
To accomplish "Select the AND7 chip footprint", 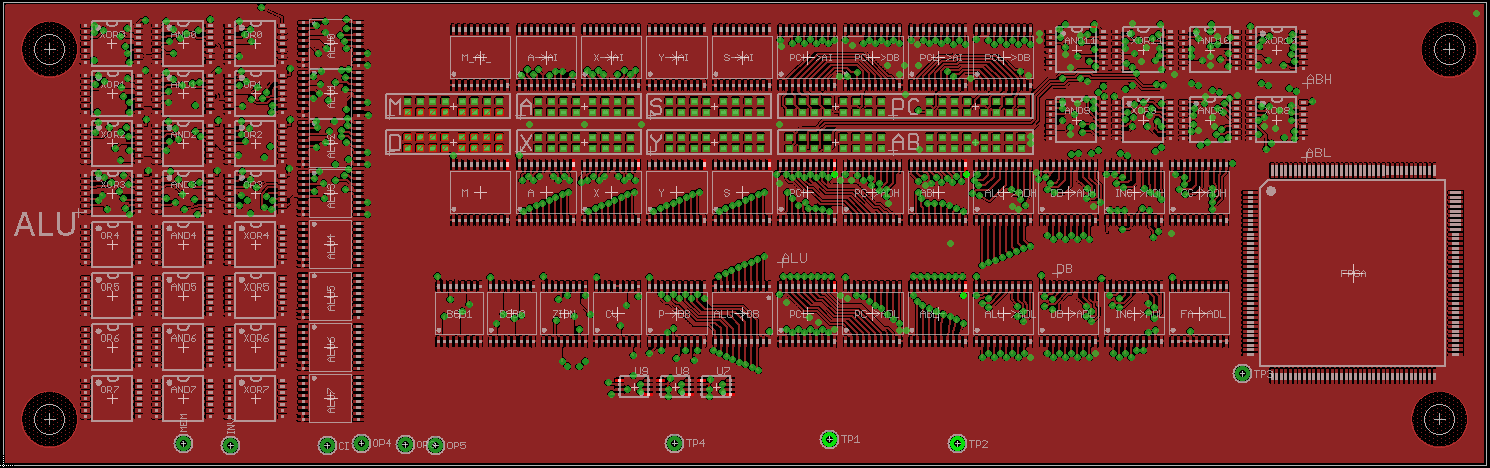I will (184, 398).
